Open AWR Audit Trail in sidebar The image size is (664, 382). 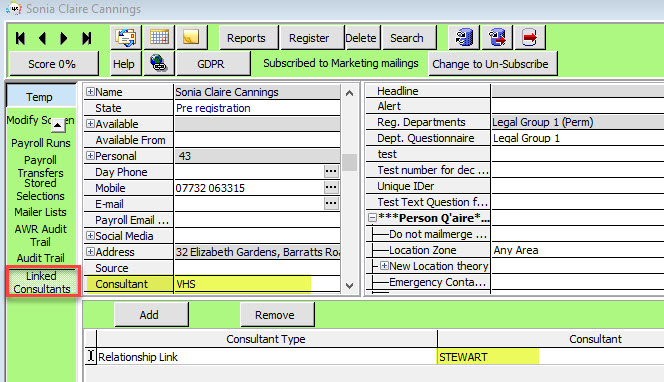pyautogui.click(x=41, y=235)
